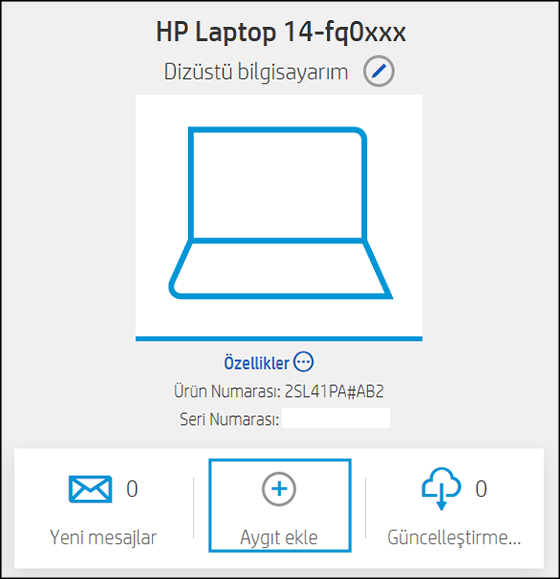Click the Yeni mesajlar label
Screen dimensions: 560x579
point(103,538)
